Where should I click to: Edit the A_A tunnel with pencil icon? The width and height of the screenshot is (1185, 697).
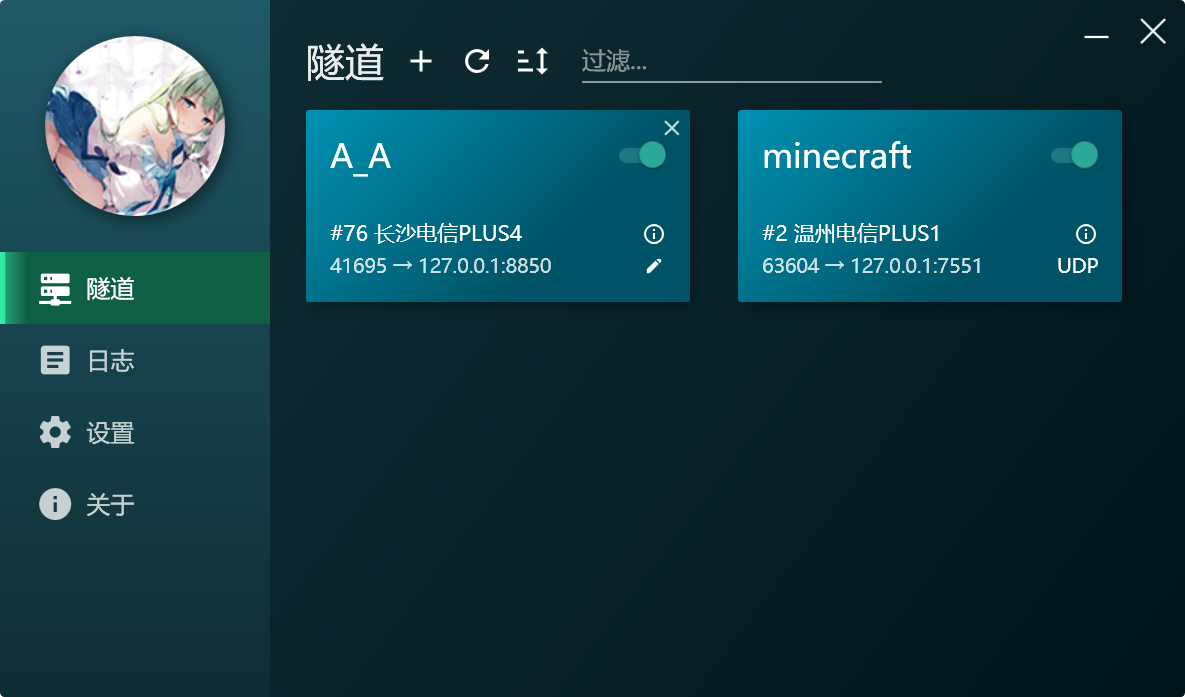(x=654, y=266)
